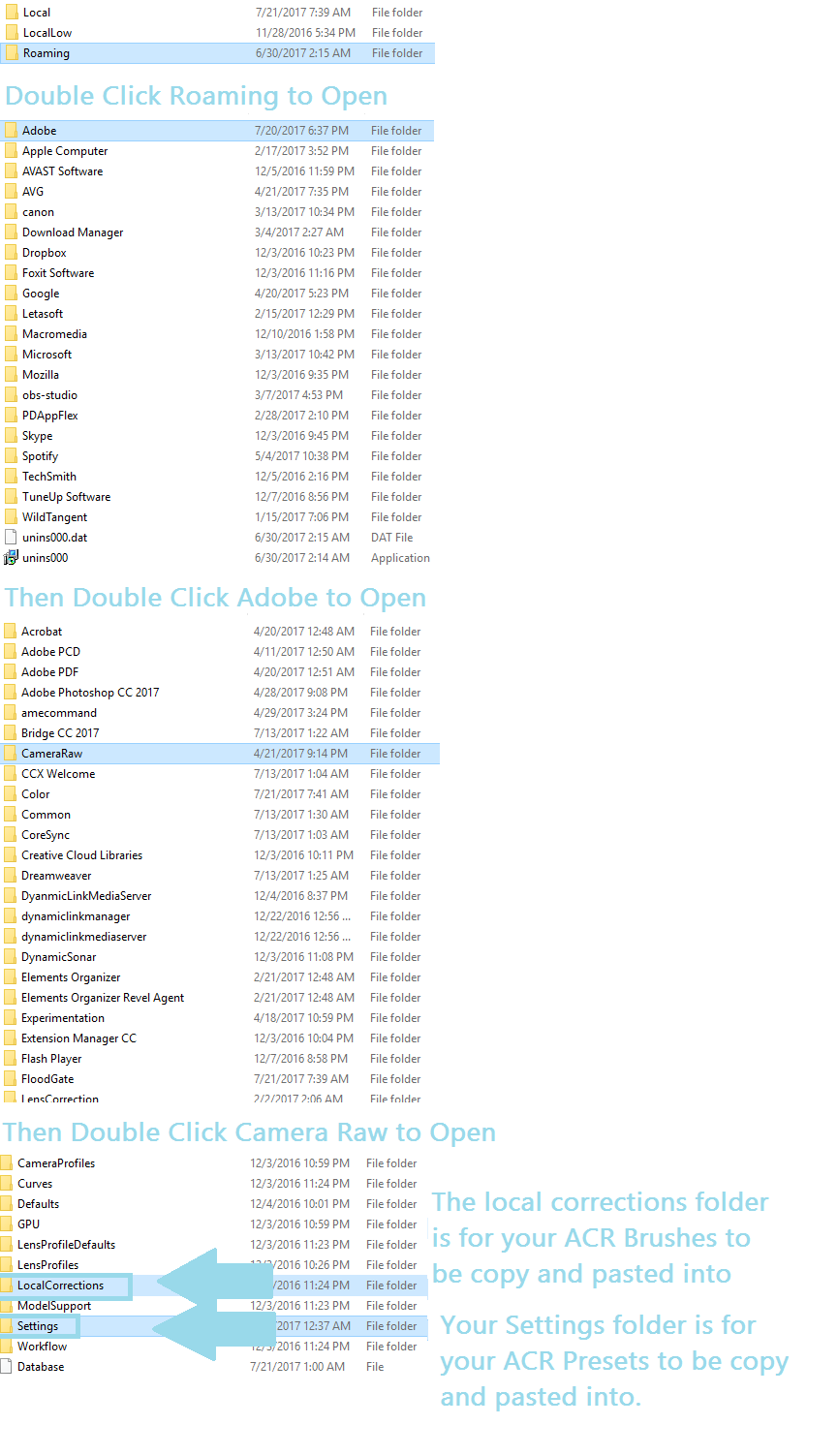This screenshot has height=1456, width=838.
Task: Select the Adobe PDF folder
Action: (49, 672)
